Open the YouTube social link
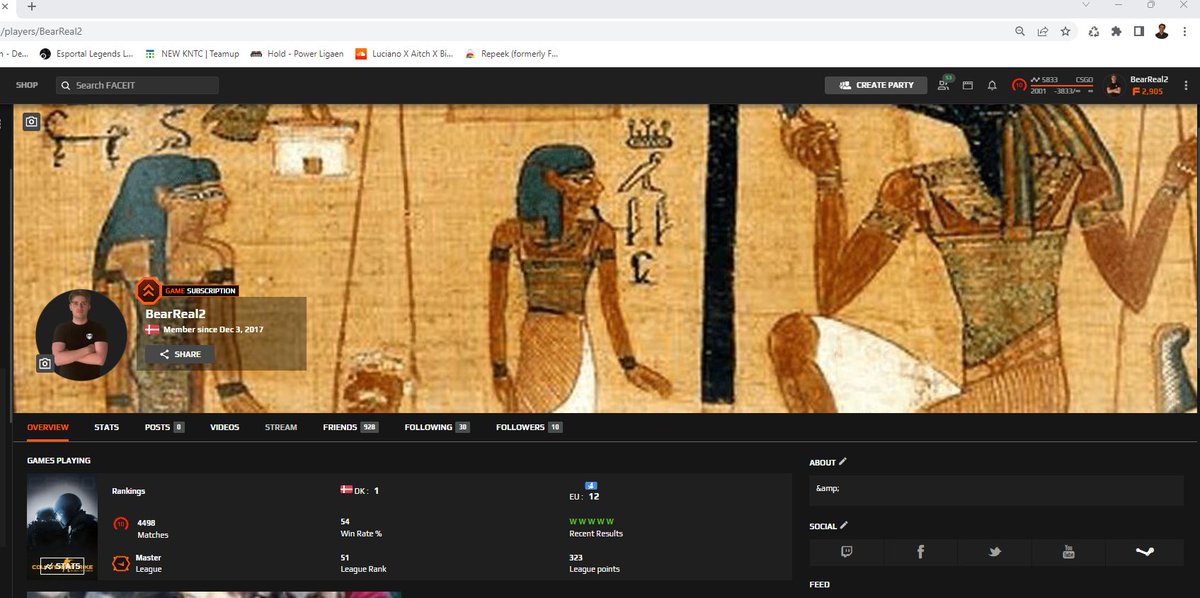Viewport: 1200px width, 598px height. click(x=1069, y=552)
